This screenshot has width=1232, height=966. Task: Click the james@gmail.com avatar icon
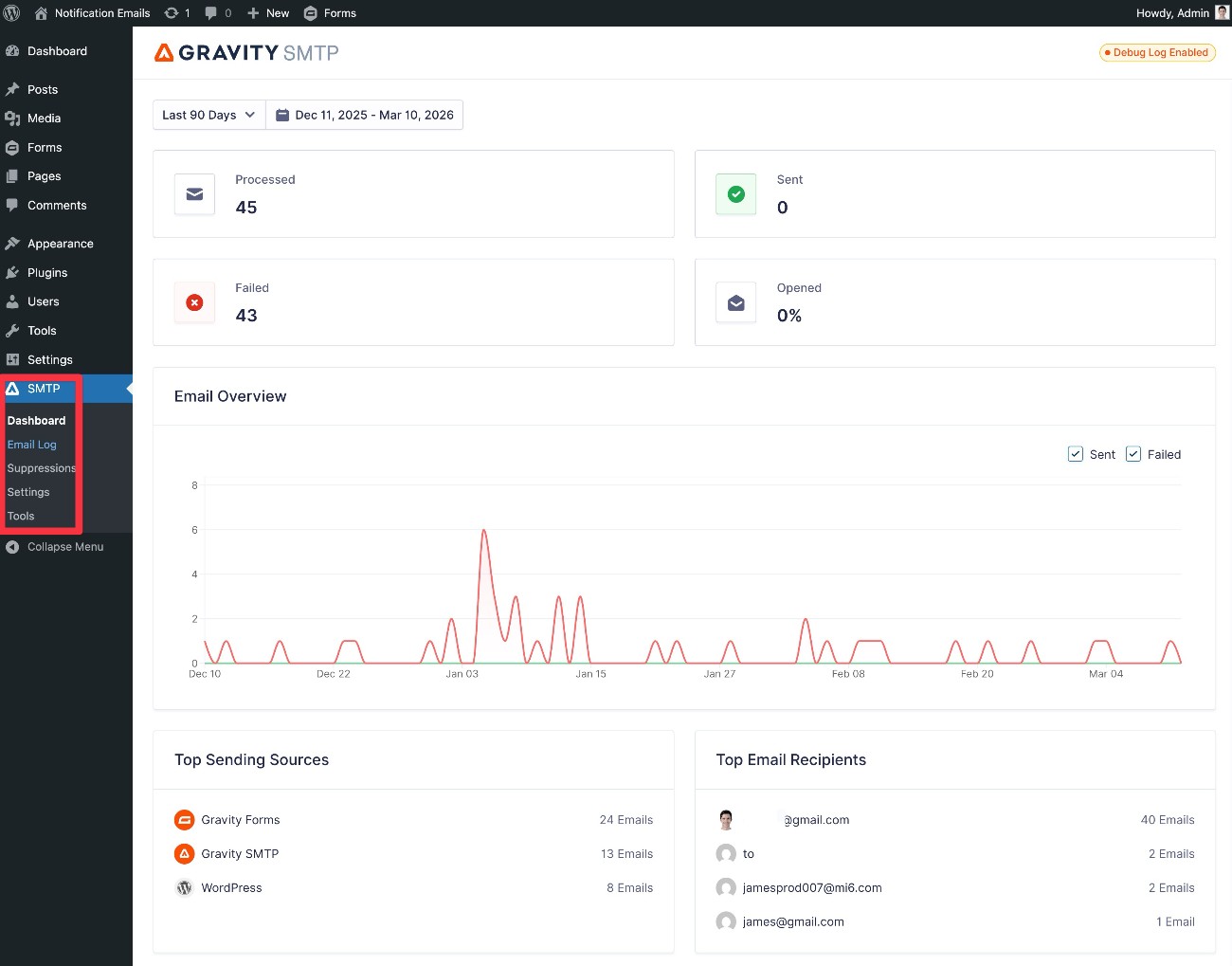click(x=726, y=921)
